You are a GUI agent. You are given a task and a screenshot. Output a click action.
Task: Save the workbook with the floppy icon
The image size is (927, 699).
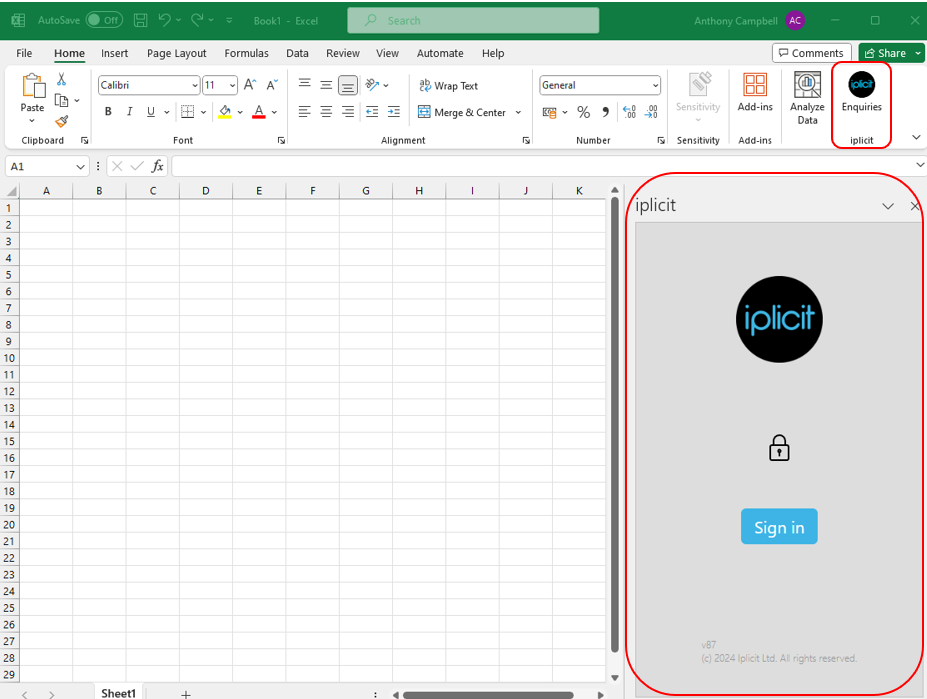(x=141, y=20)
